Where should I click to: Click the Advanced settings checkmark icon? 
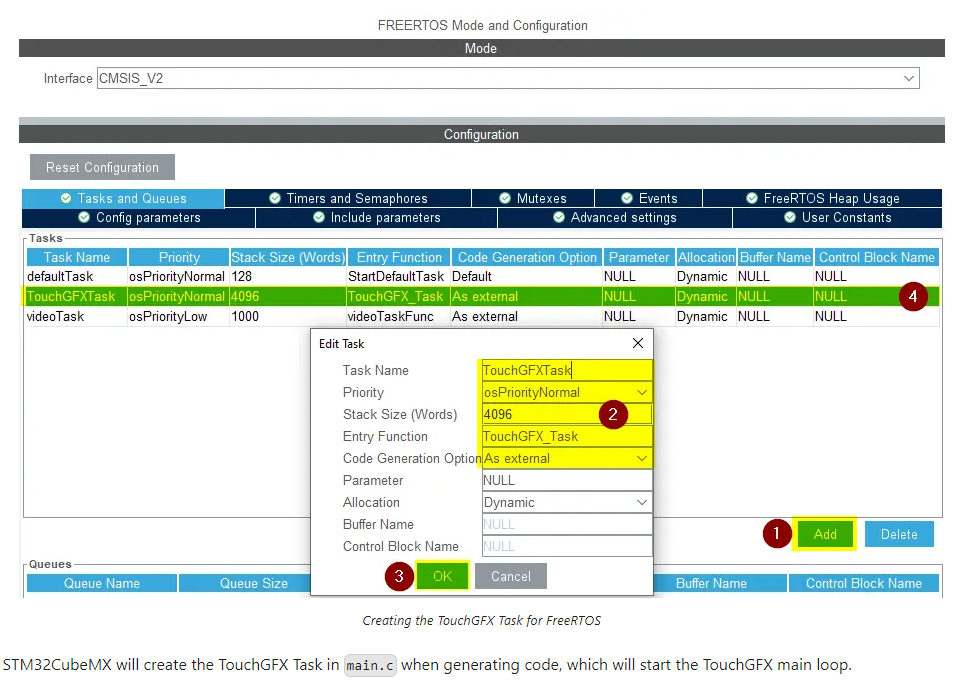pyautogui.click(x=559, y=218)
